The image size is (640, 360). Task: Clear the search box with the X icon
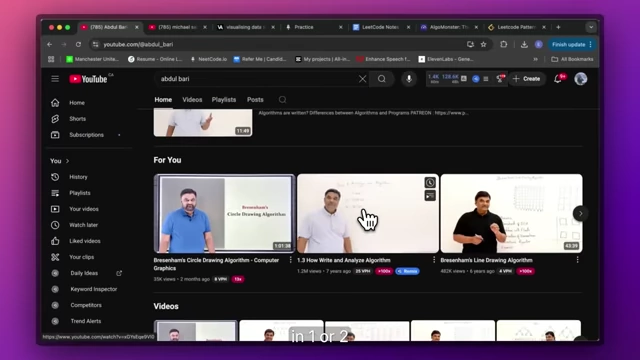tap(362, 79)
